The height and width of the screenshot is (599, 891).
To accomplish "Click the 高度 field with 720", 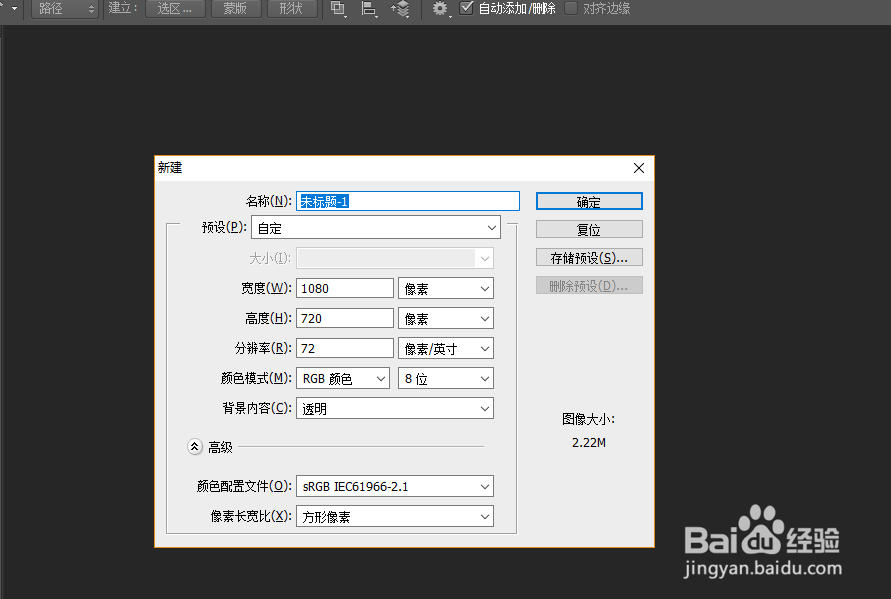I will tap(344, 318).
